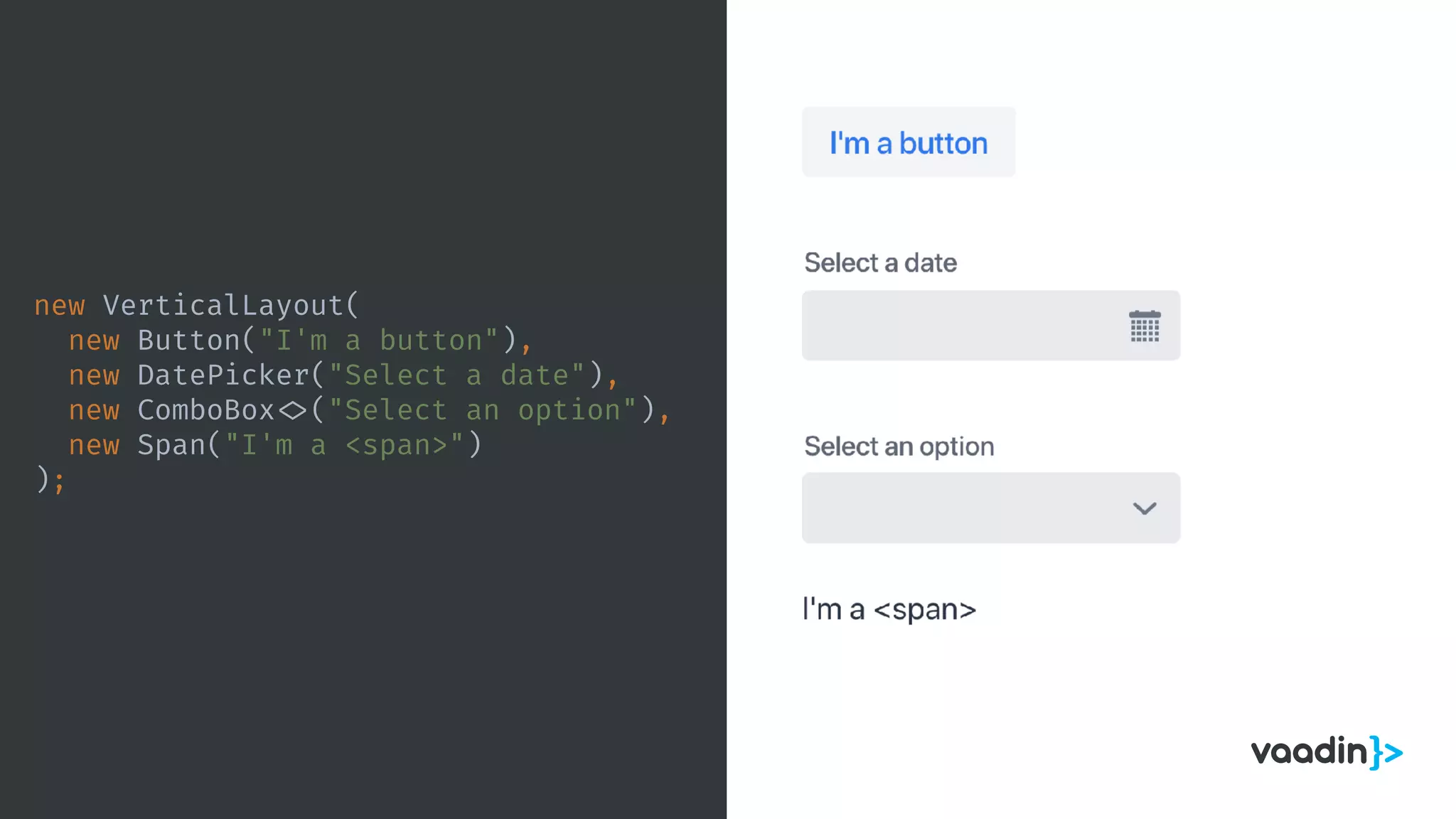Screen dimensions: 1456x819
Task: Click the "Select a date" string in code
Action: point(456,375)
